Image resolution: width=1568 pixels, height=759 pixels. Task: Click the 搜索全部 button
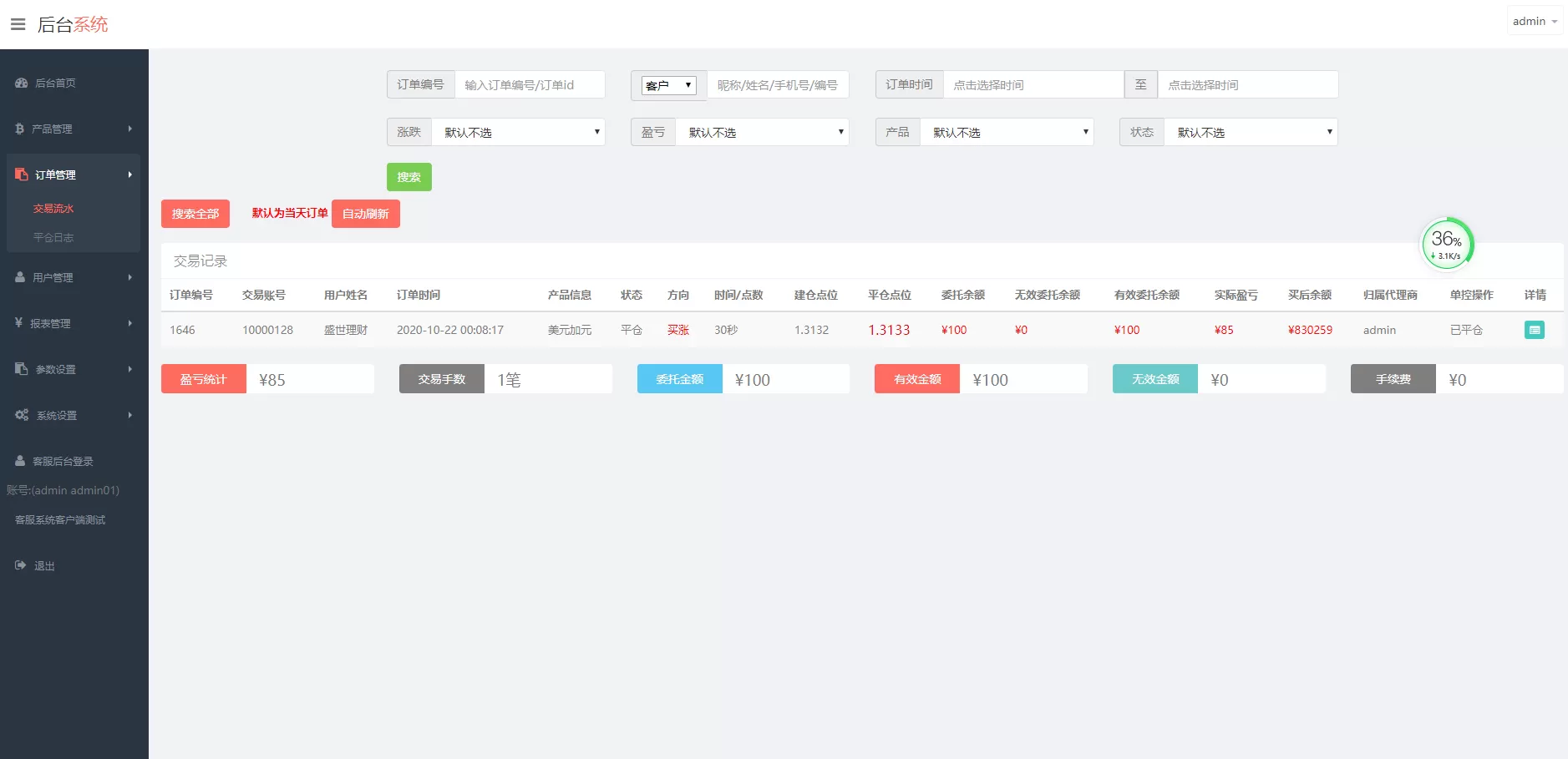tap(195, 214)
